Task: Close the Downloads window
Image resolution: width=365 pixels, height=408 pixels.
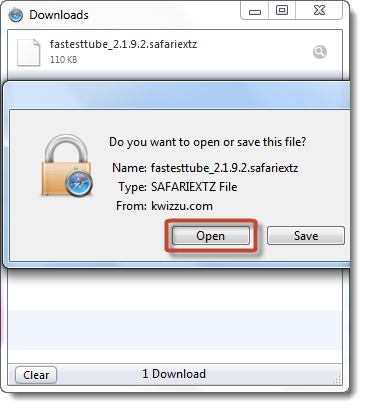Action: tap(319, 11)
